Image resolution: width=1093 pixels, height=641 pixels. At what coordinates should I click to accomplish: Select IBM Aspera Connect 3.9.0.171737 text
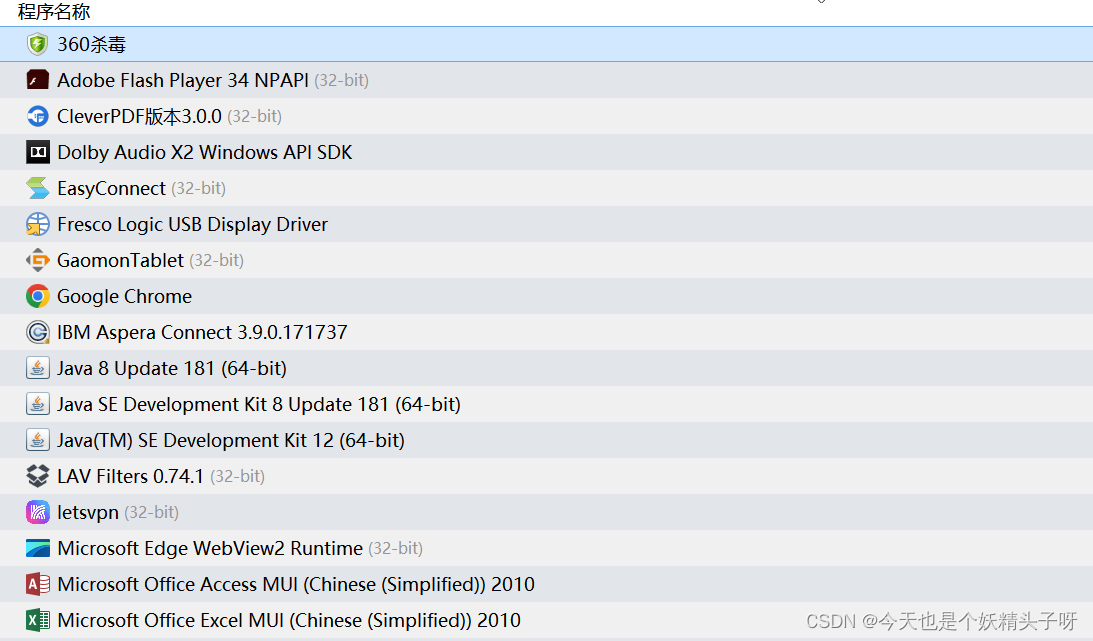click(x=202, y=332)
